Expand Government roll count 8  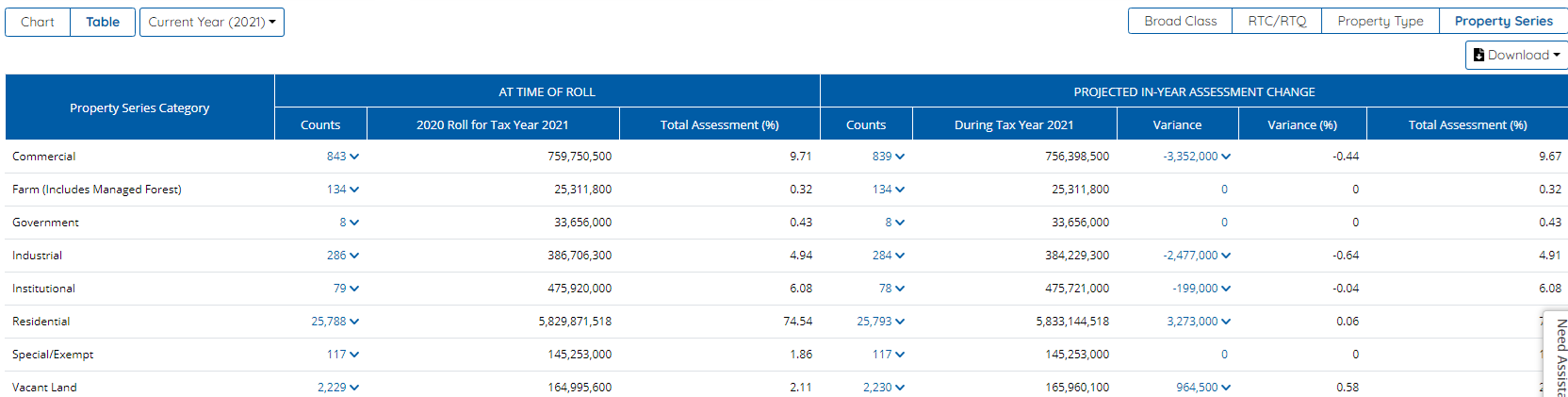pos(350,223)
